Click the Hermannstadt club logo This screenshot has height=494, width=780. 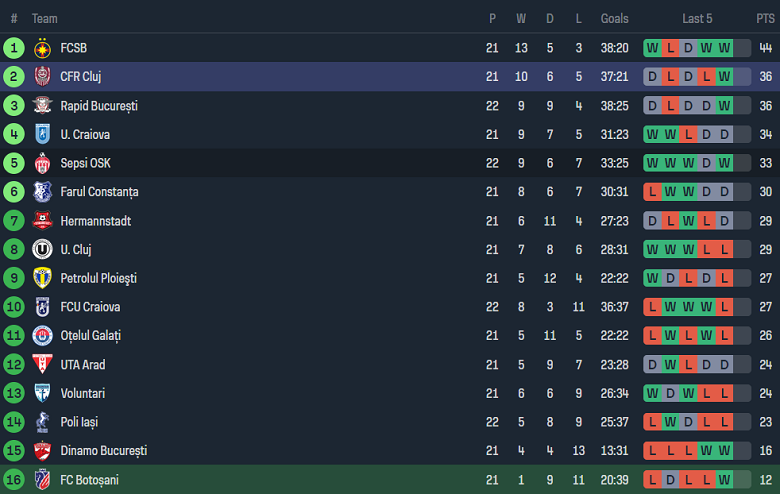pyautogui.click(x=42, y=221)
